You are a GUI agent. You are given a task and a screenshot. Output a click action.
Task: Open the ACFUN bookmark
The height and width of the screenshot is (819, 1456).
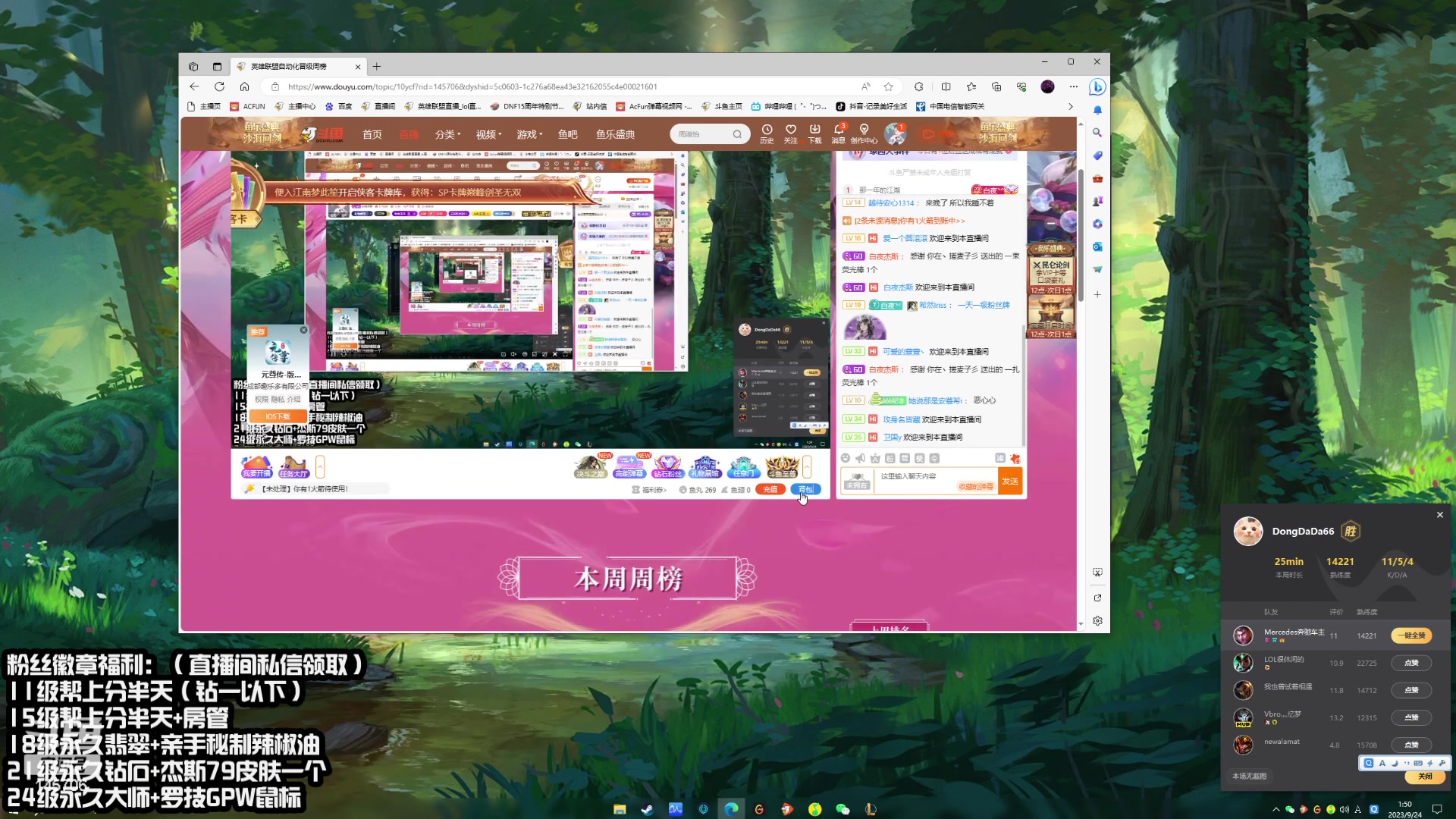pos(248,106)
